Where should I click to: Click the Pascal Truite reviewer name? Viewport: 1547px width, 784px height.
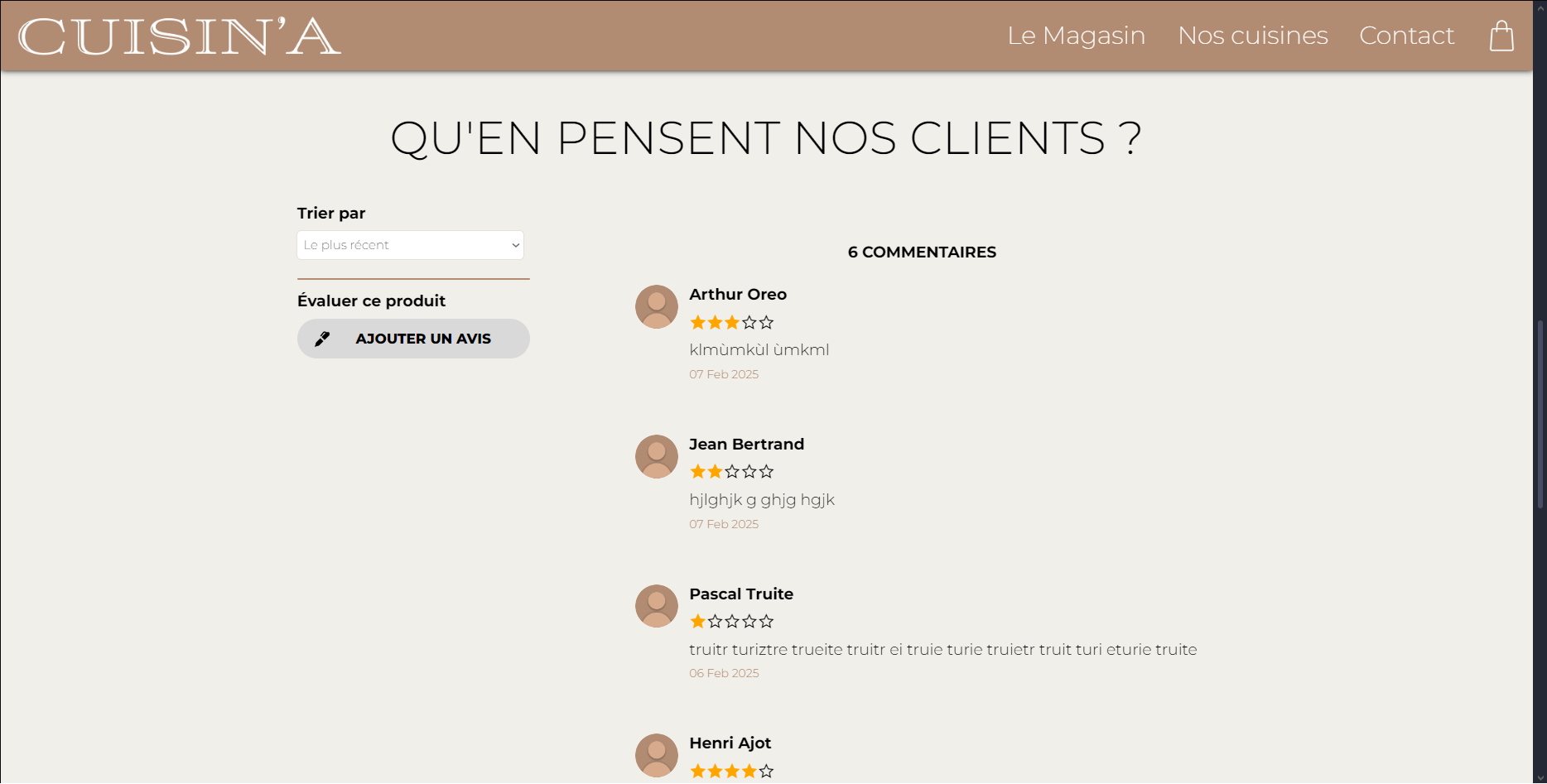click(x=741, y=594)
